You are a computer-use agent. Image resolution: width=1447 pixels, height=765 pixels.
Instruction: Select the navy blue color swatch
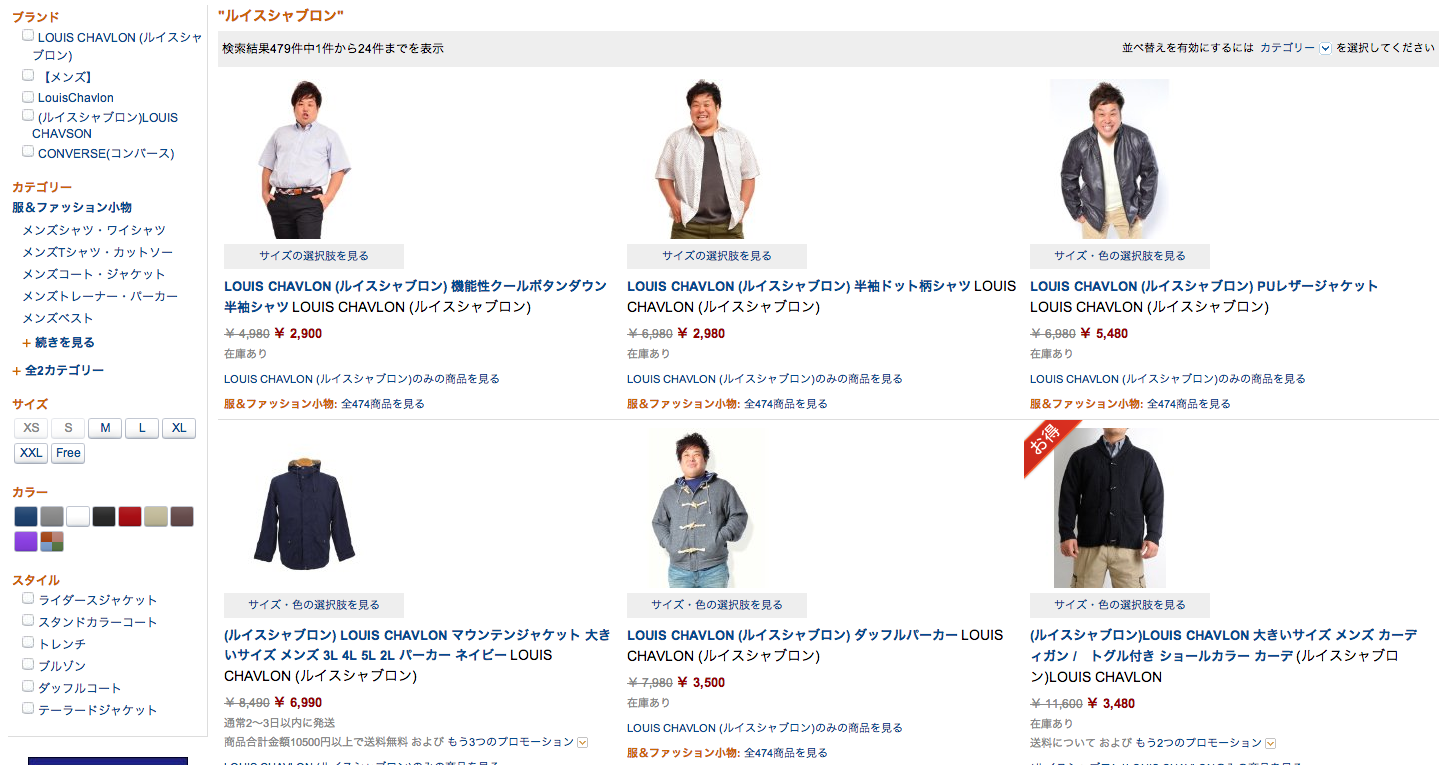[x=26, y=517]
